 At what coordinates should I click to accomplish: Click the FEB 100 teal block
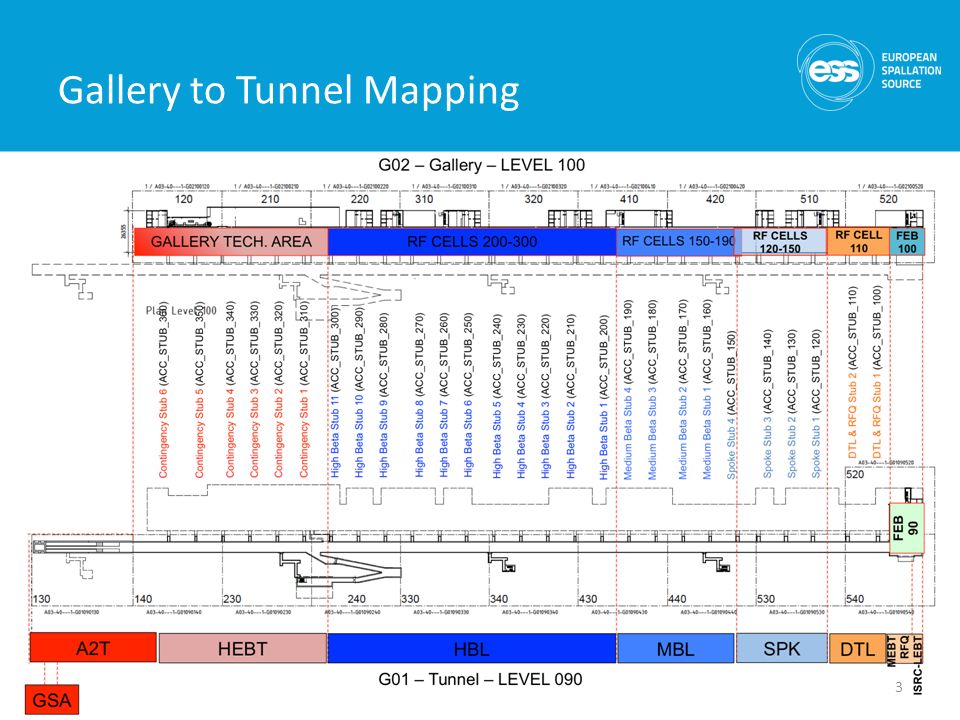907,241
